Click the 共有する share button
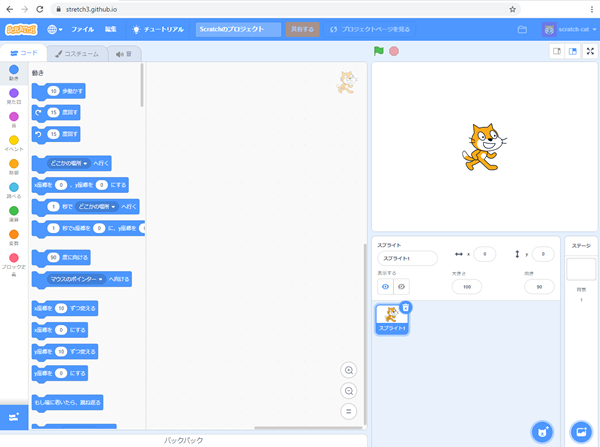The image size is (600, 447). 302,29
